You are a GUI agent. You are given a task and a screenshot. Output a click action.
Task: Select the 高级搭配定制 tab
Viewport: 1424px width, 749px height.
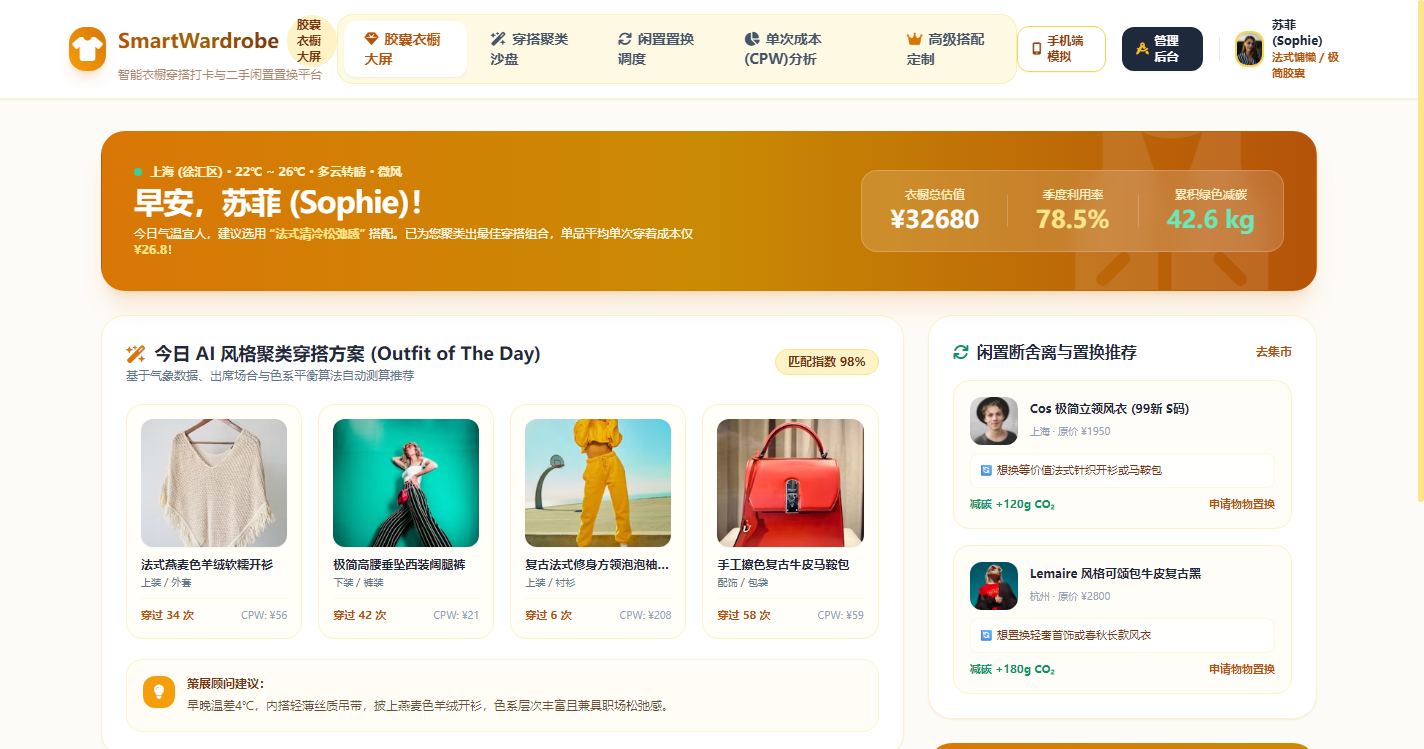tap(948, 49)
